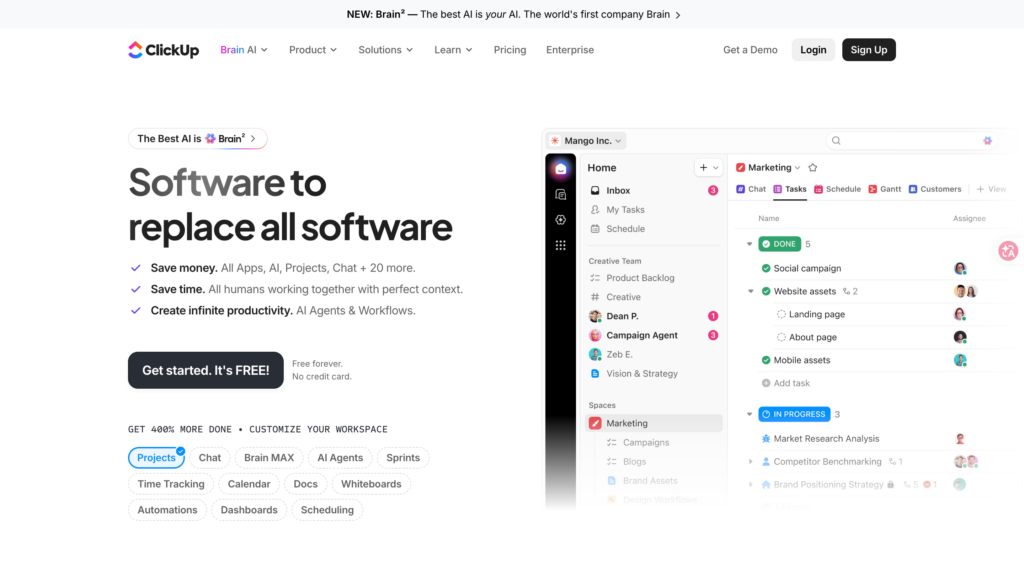Select the Projects feature pill
Image resolution: width=1024 pixels, height=577 pixels.
[x=156, y=458]
